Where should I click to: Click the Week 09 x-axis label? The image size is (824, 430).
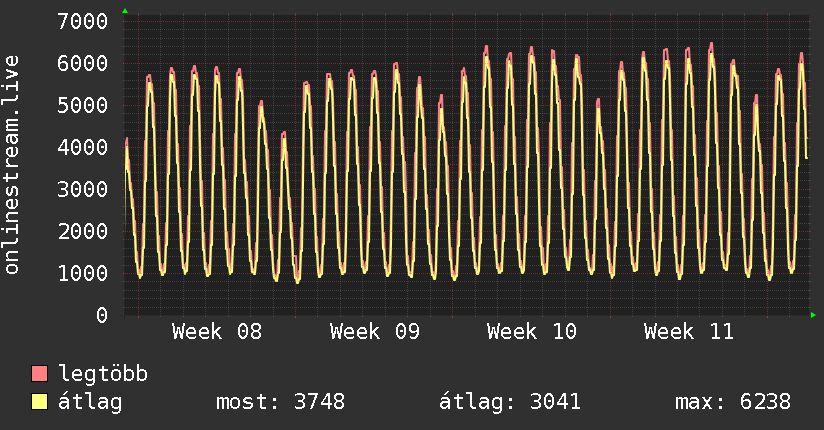click(x=374, y=332)
